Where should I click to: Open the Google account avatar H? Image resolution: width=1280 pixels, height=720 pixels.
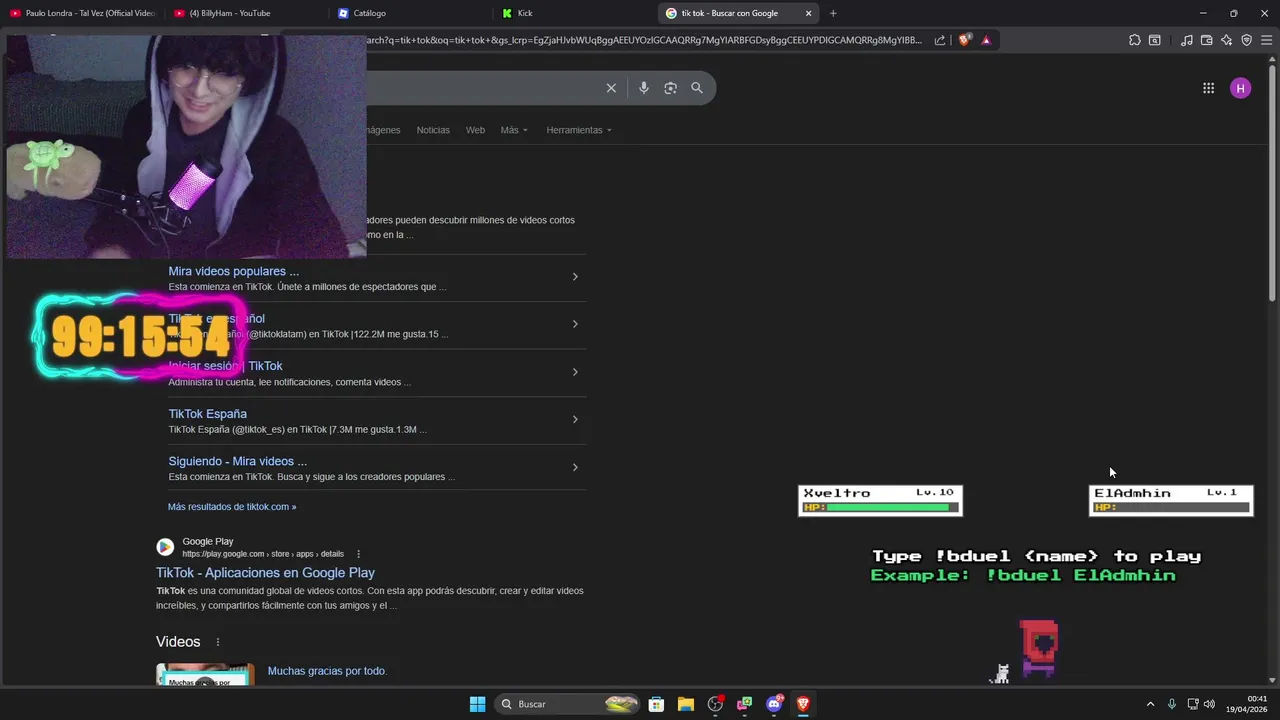click(1241, 88)
